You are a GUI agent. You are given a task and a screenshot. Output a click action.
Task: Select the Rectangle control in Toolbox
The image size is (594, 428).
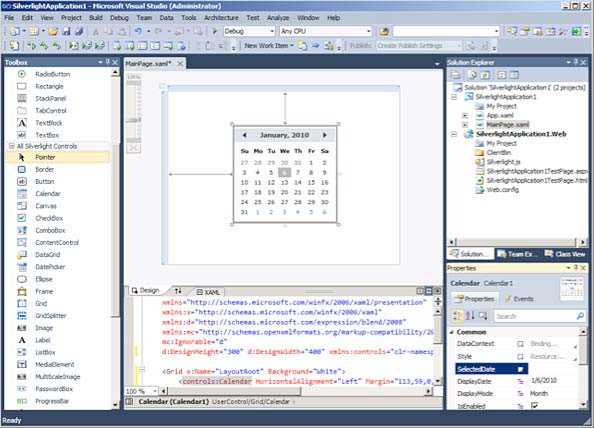(49, 86)
